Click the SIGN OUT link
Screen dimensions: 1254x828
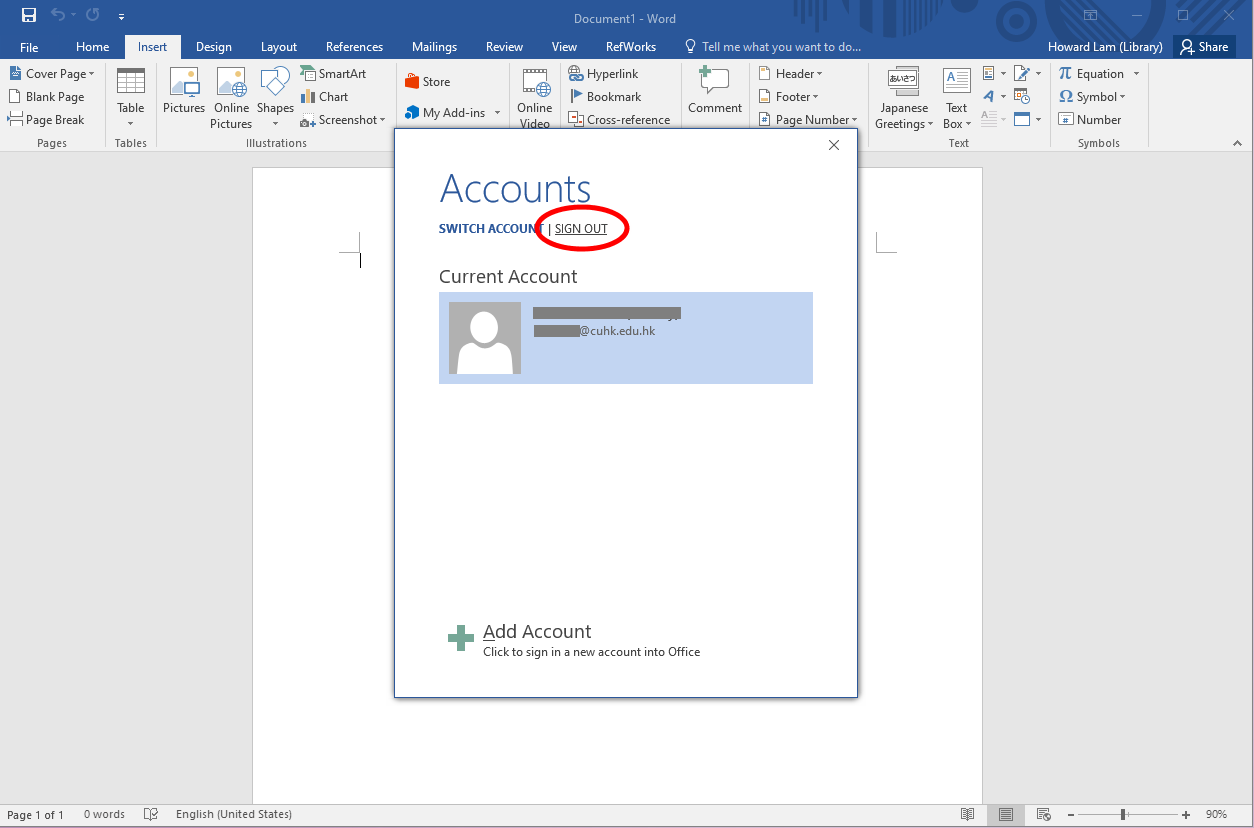[x=581, y=229]
